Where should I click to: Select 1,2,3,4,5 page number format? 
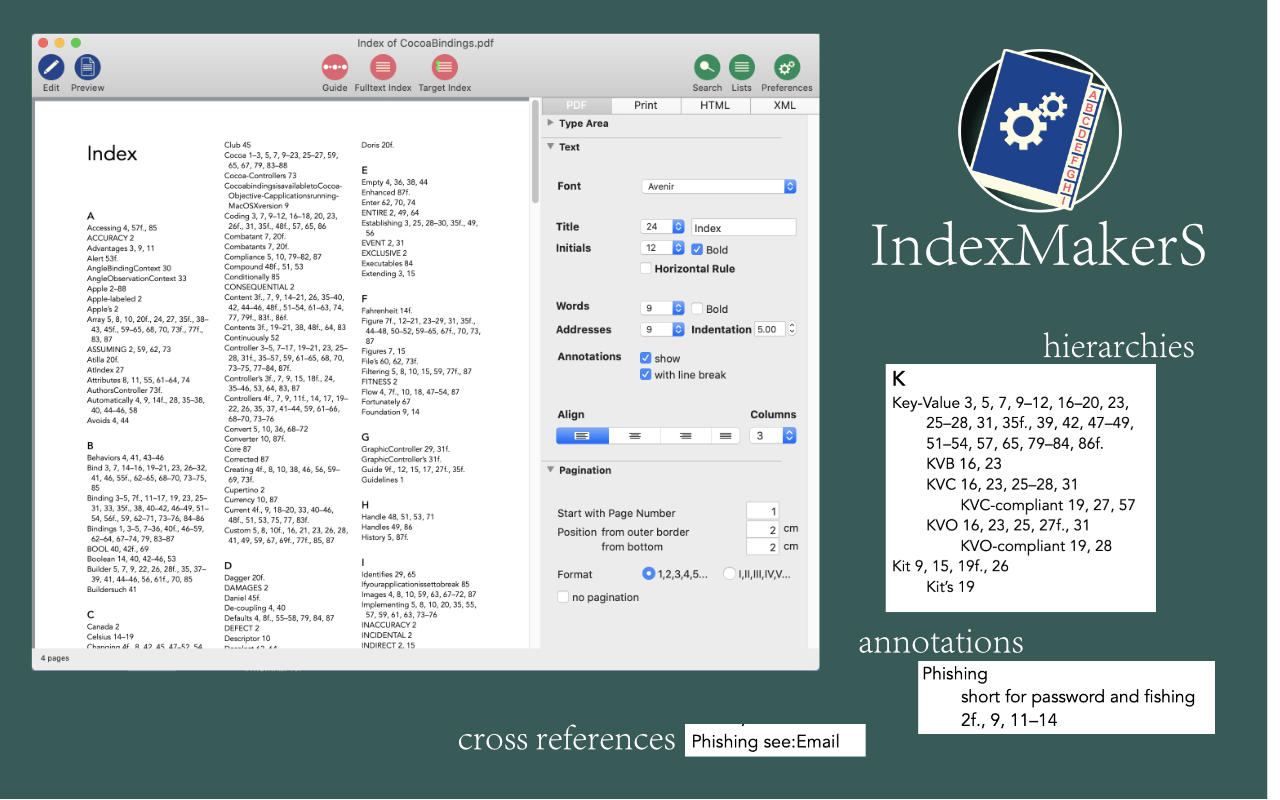pos(649,574)
